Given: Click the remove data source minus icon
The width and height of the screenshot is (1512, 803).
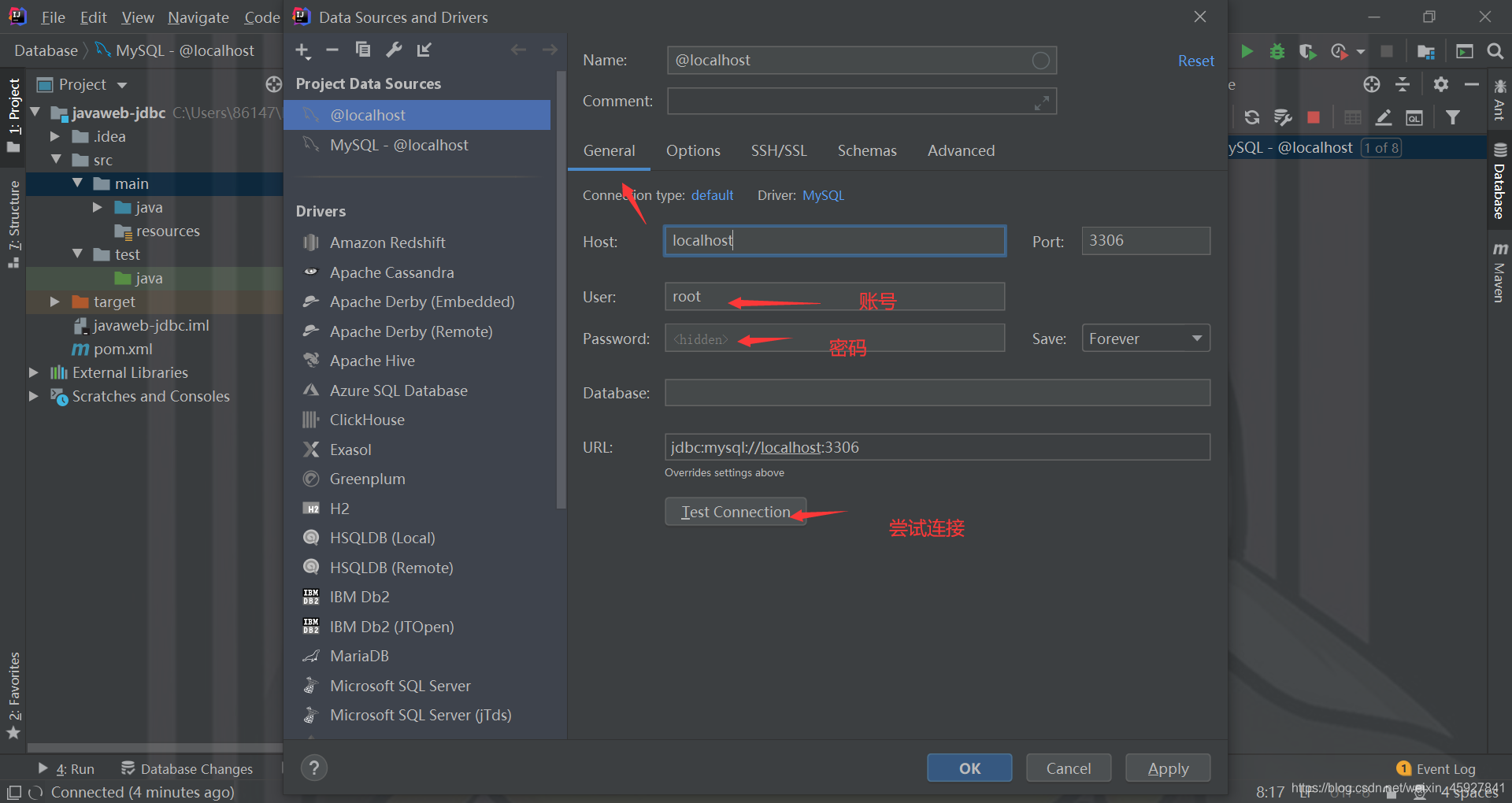Looking at the screenshot, I should point(332,50).
